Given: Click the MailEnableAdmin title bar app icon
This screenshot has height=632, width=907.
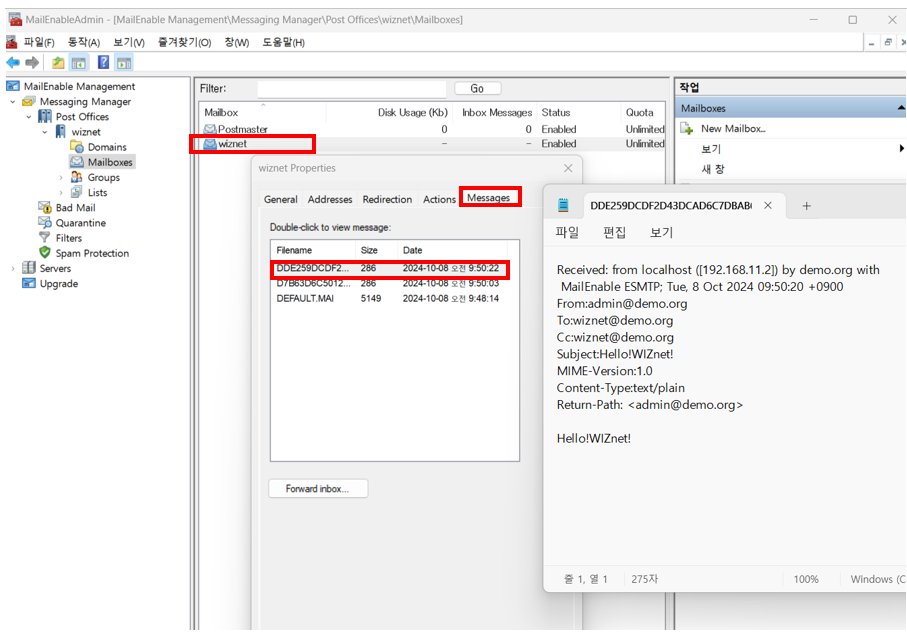Looking at the screenshot, I should (x=15, y=19).
